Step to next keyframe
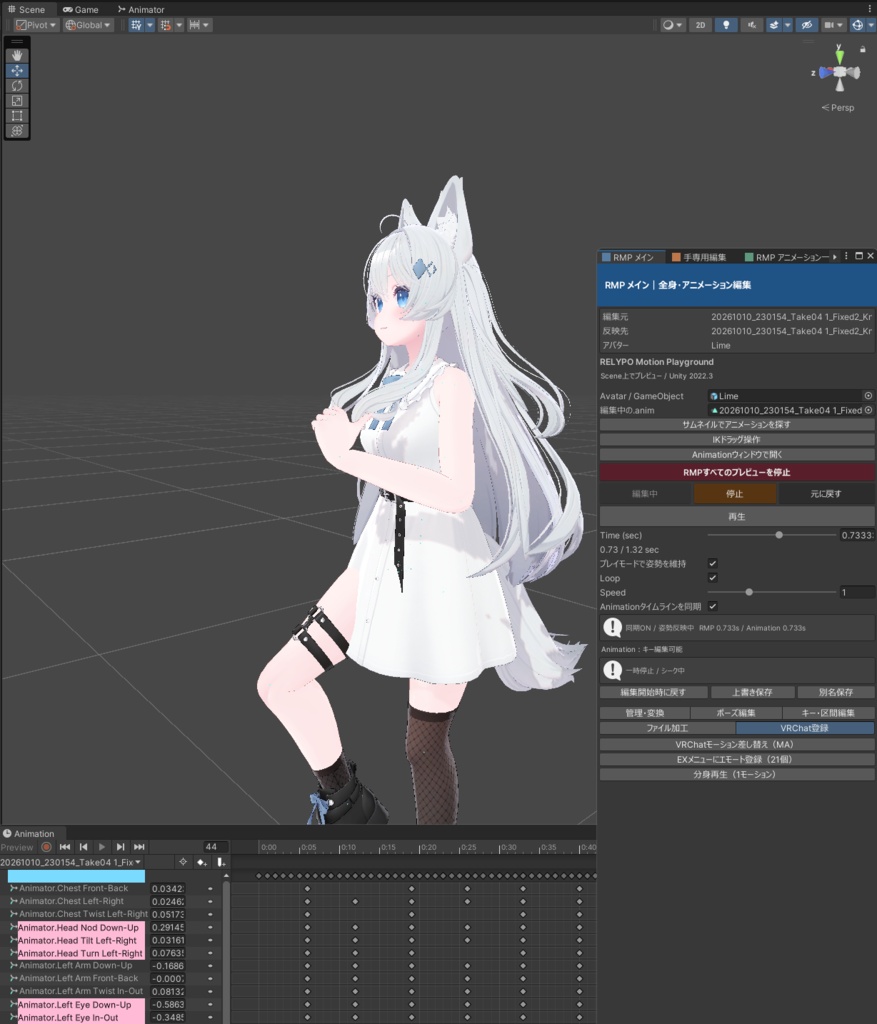Image resolution: width=877 pixels, height=1024 pixels. tap(120, 847)
